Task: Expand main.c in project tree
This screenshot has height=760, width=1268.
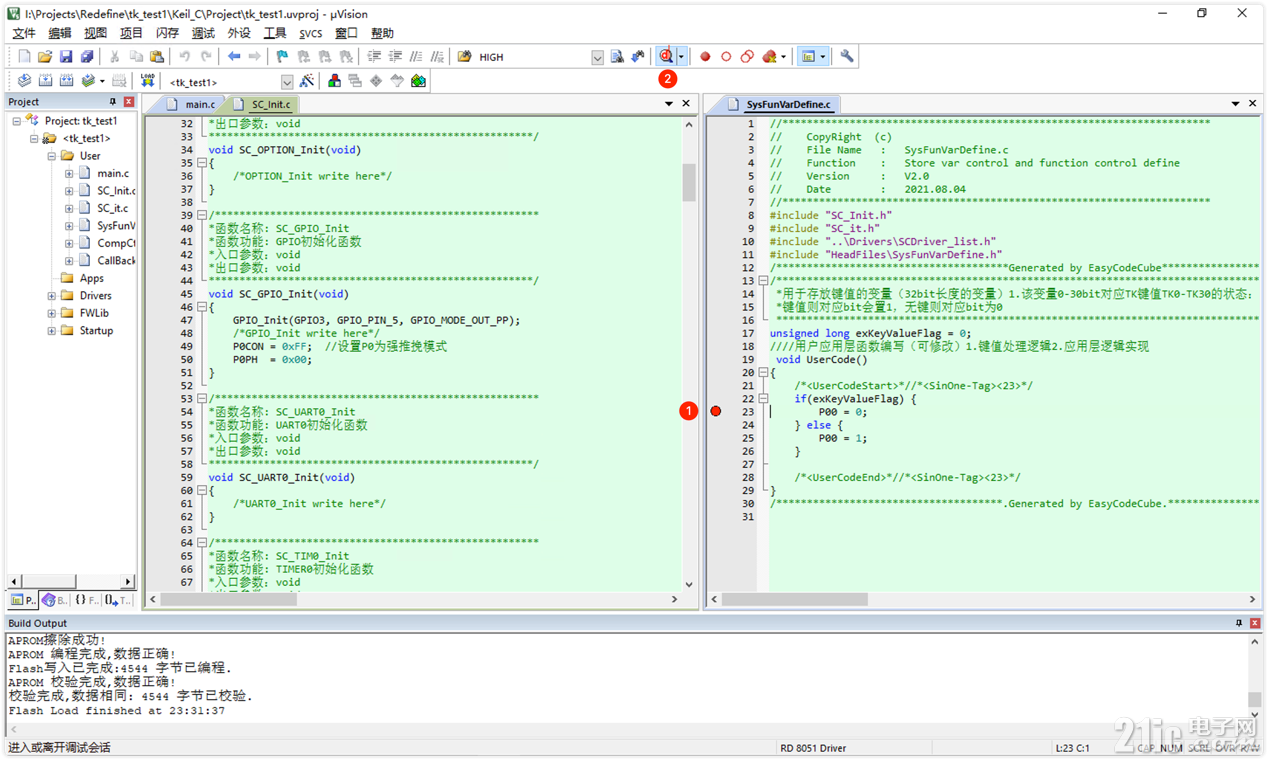Action: [x=69, y=173]
